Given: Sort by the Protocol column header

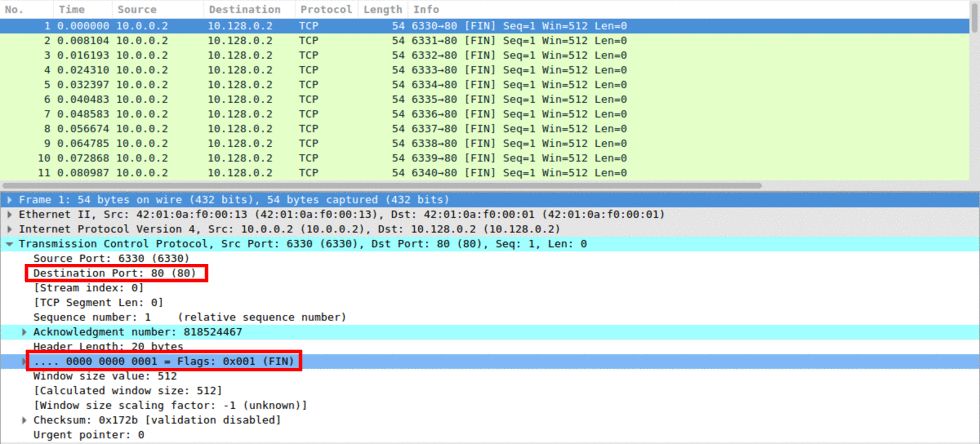Looking at the screenshot, I should 327,9.
